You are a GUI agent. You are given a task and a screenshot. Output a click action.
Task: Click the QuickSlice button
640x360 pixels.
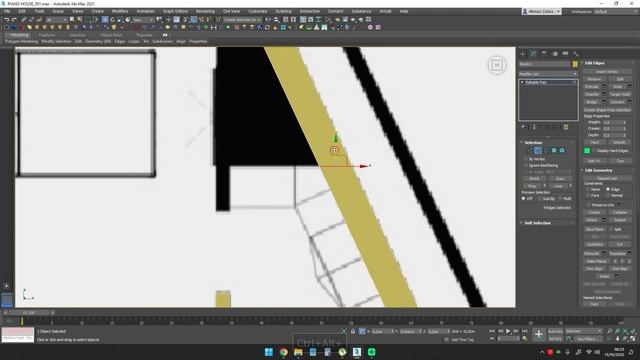pyautogui.click(x=594, y=244)
